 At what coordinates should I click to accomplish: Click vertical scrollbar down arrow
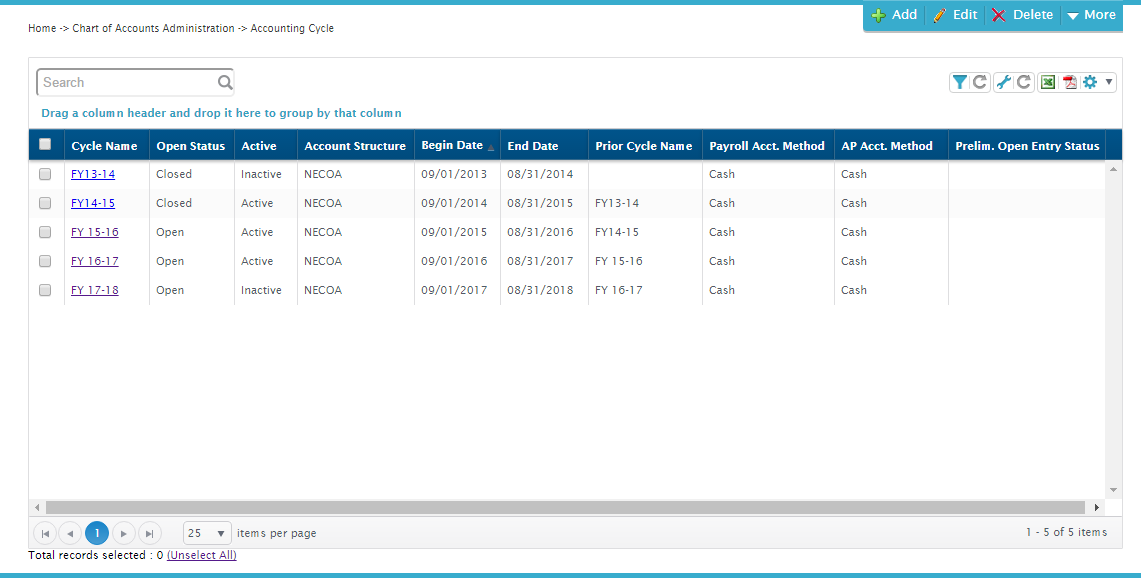click(x=1113, y=490)
